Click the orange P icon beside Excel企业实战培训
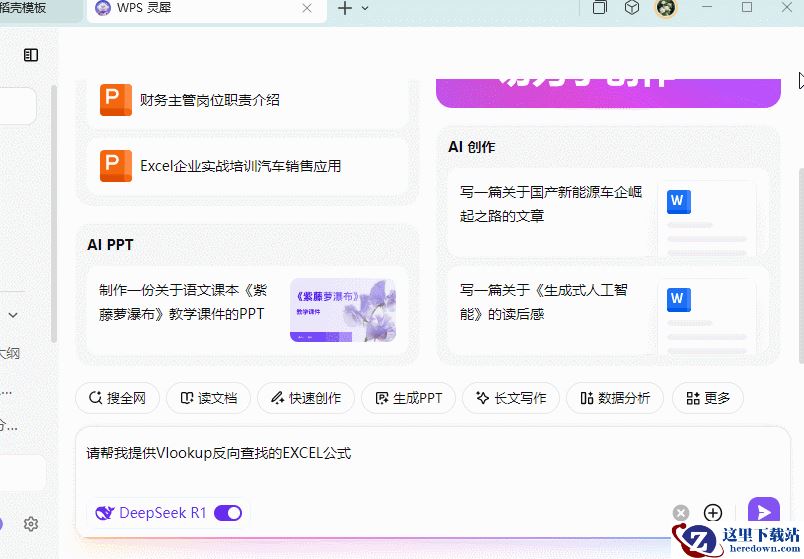 click(116, 166)
